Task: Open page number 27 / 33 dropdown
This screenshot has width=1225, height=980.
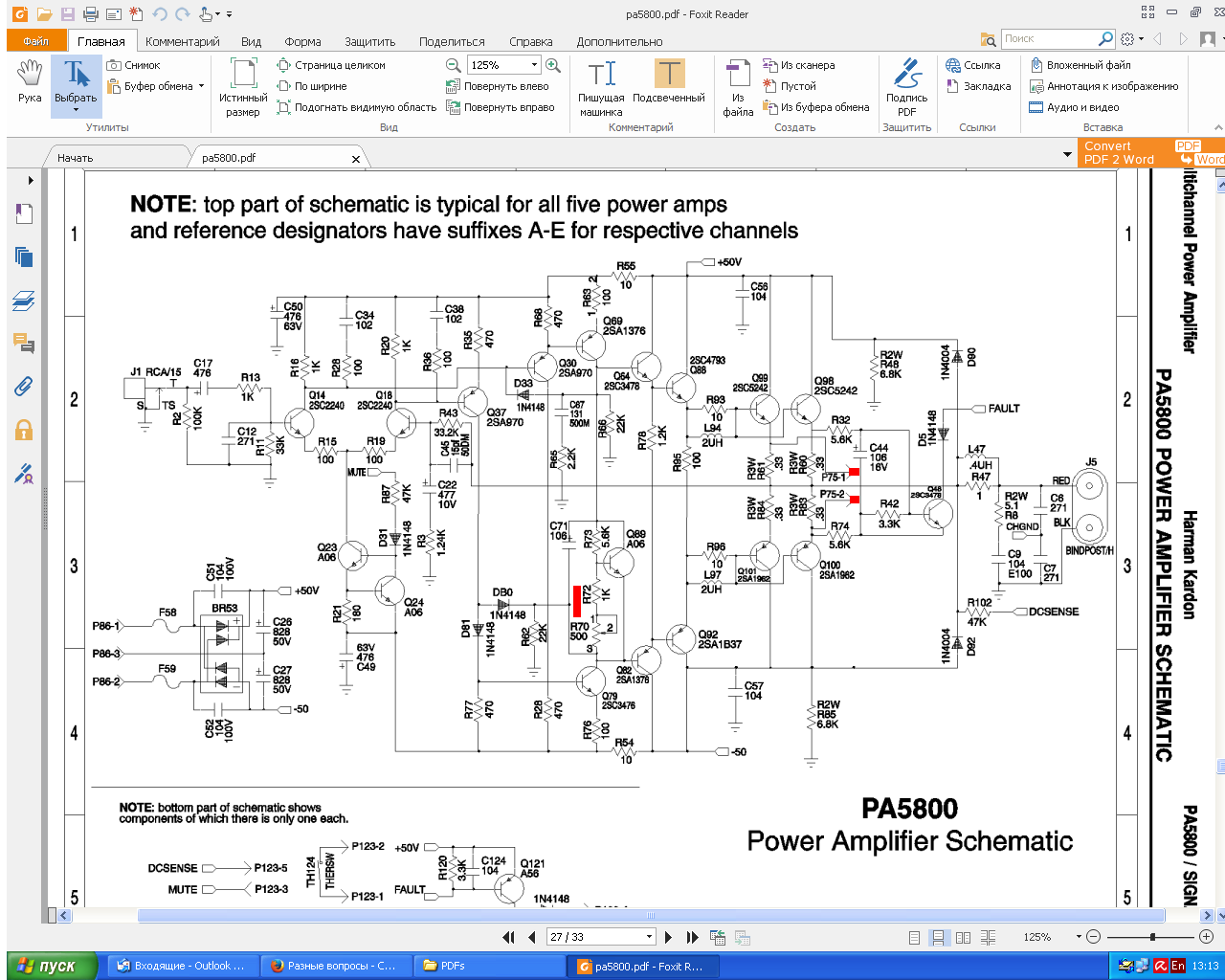Action: click(x=650, y=937)
